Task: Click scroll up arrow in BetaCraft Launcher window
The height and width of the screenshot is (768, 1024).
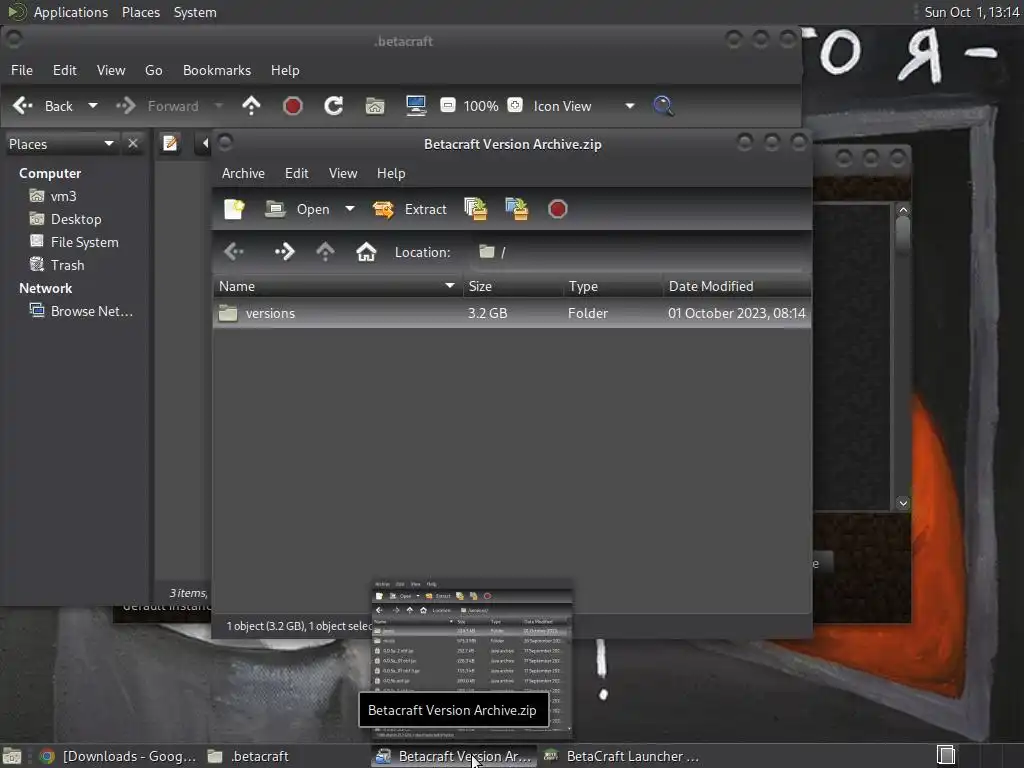Action: coord(903,210)
